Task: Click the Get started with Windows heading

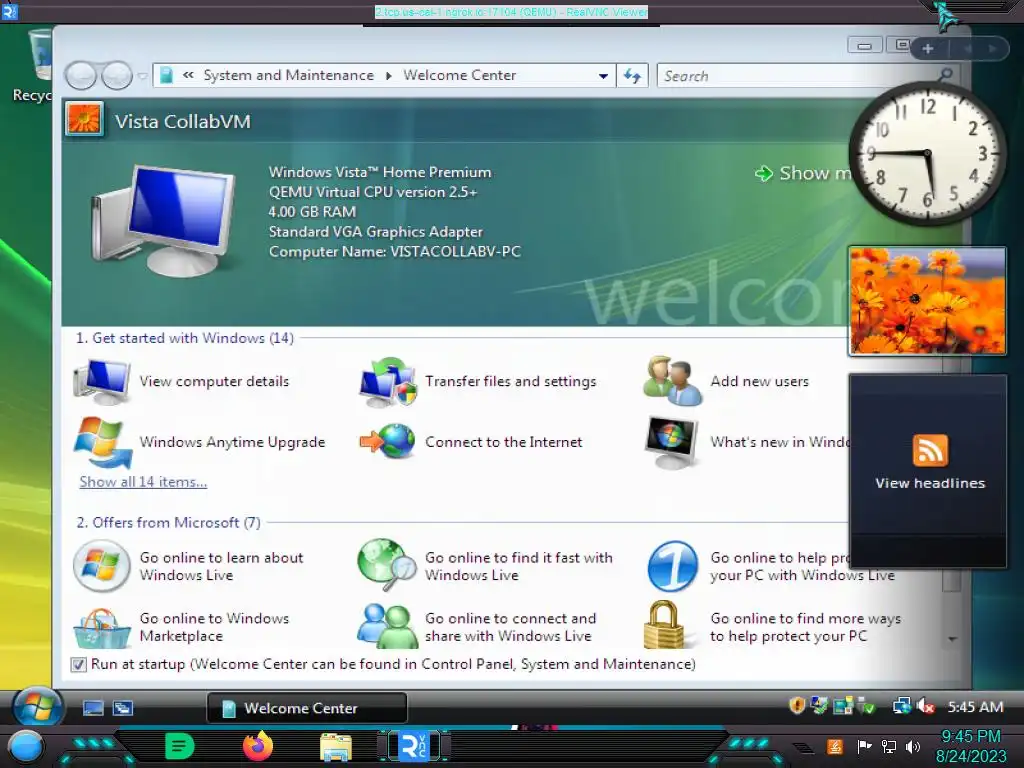Action: pos(185,338)
